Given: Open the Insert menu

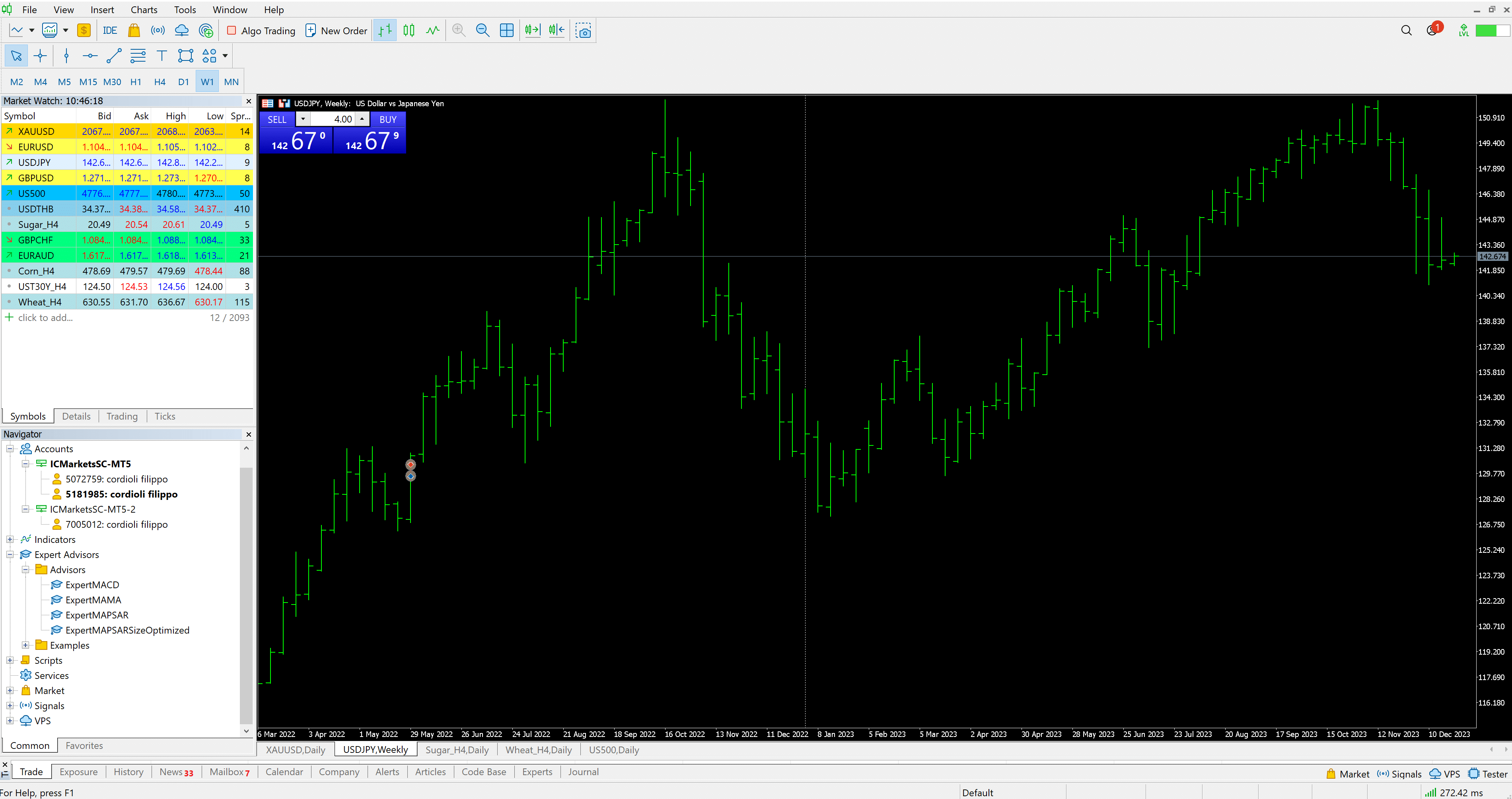Looking at the screenshot, I should [102, 10].
